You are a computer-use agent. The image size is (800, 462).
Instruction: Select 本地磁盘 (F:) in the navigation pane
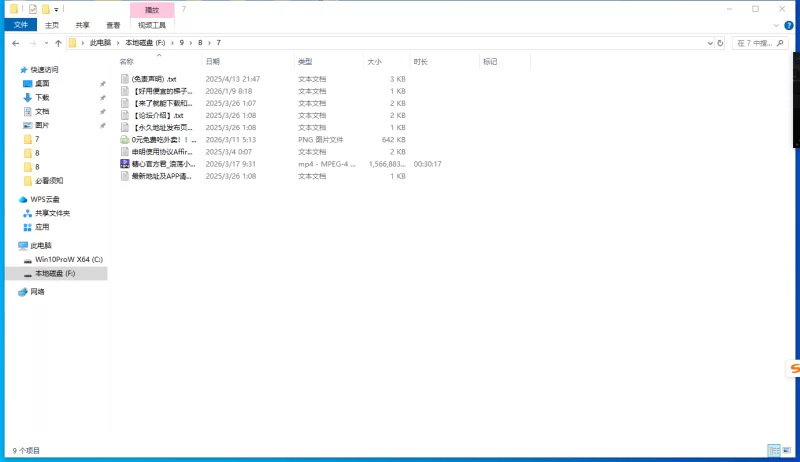pyautogui.click(x=55, y=273)
